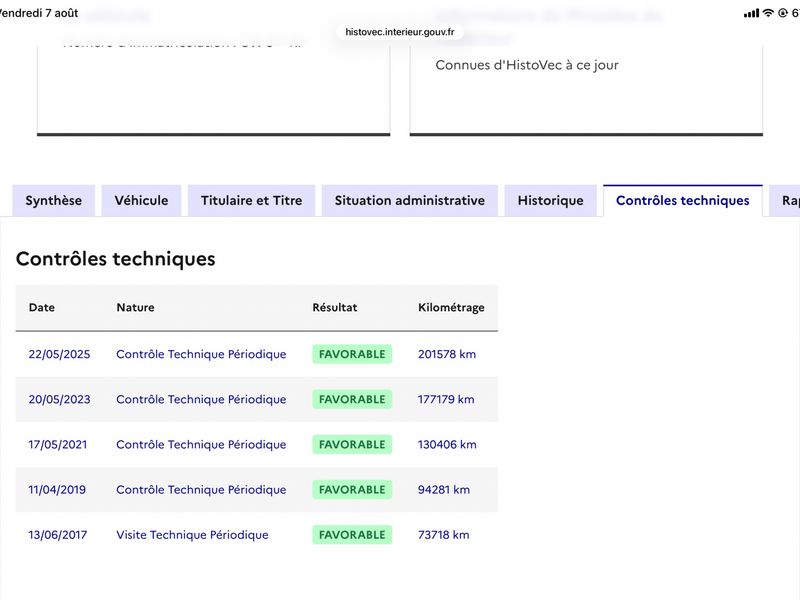Open the Titulaire et Titre tab

coord(252,201)
